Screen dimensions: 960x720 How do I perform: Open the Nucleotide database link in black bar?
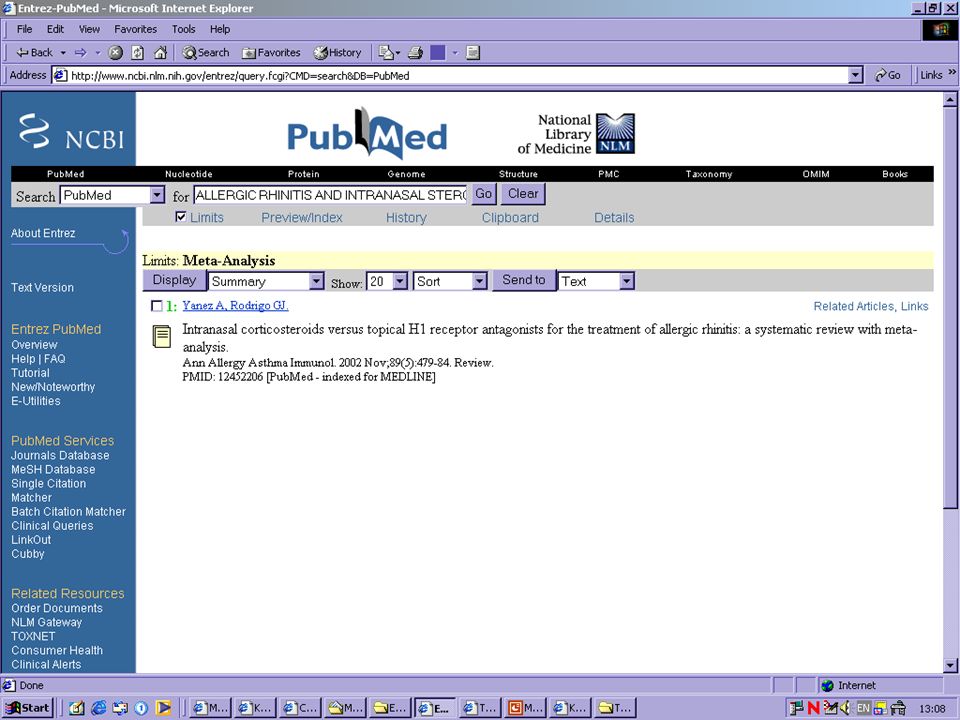pyautogui.click(x=189, y=174)
